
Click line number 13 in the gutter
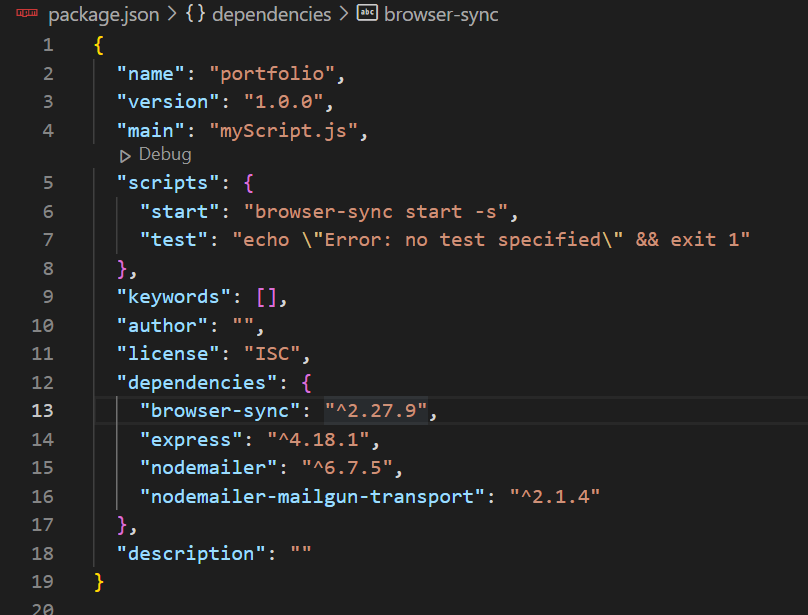[42, 411]
